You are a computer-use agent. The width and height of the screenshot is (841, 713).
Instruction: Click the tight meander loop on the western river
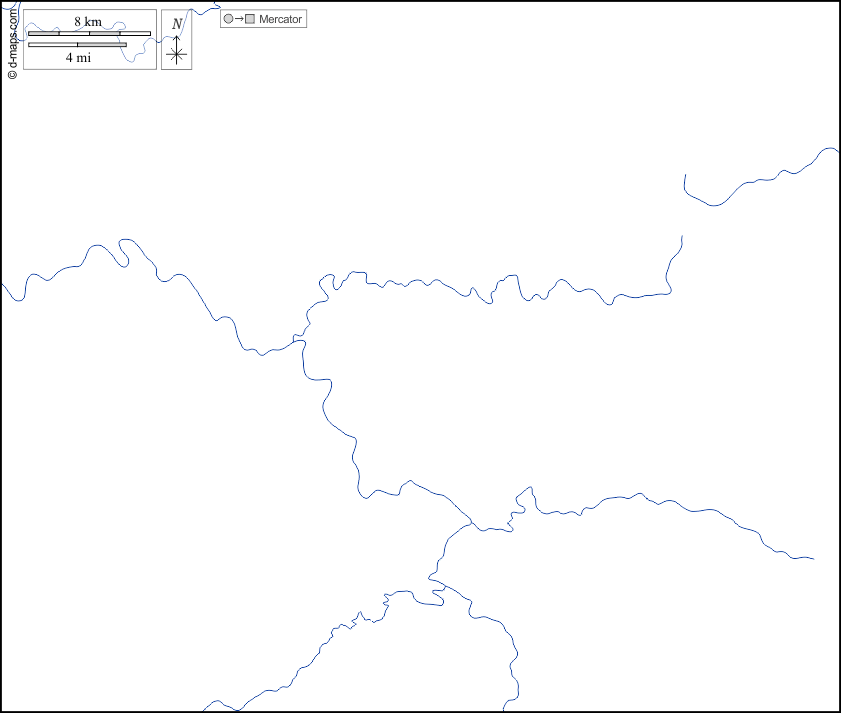(x=124, y=251)
